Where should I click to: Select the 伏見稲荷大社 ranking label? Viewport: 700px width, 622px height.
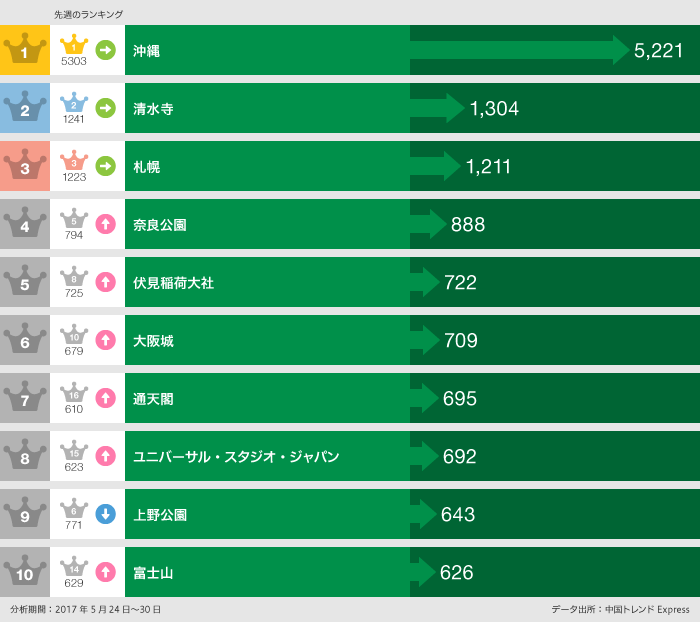coord(173,282)
